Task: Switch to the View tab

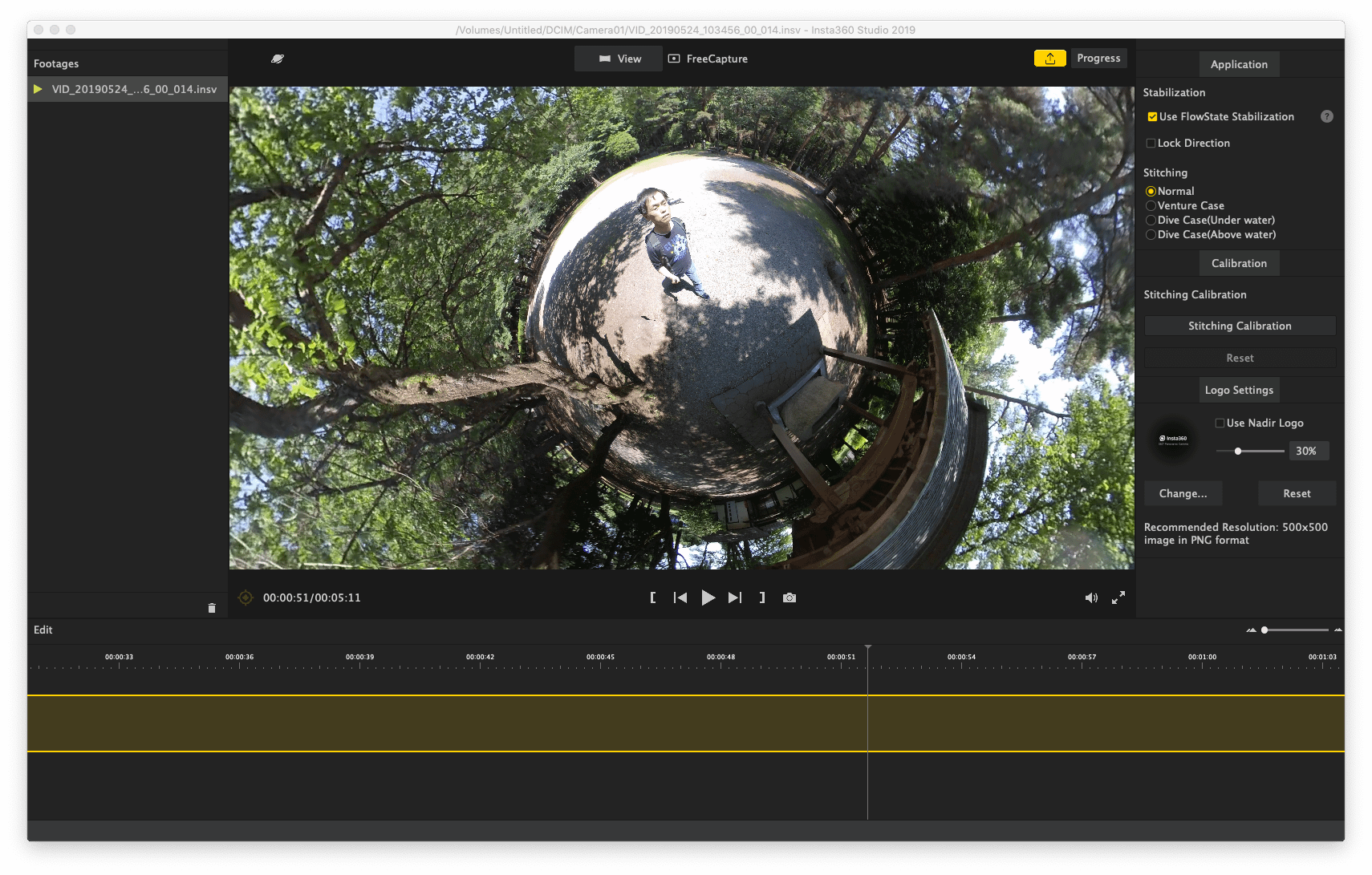Action: coord(619,59)
